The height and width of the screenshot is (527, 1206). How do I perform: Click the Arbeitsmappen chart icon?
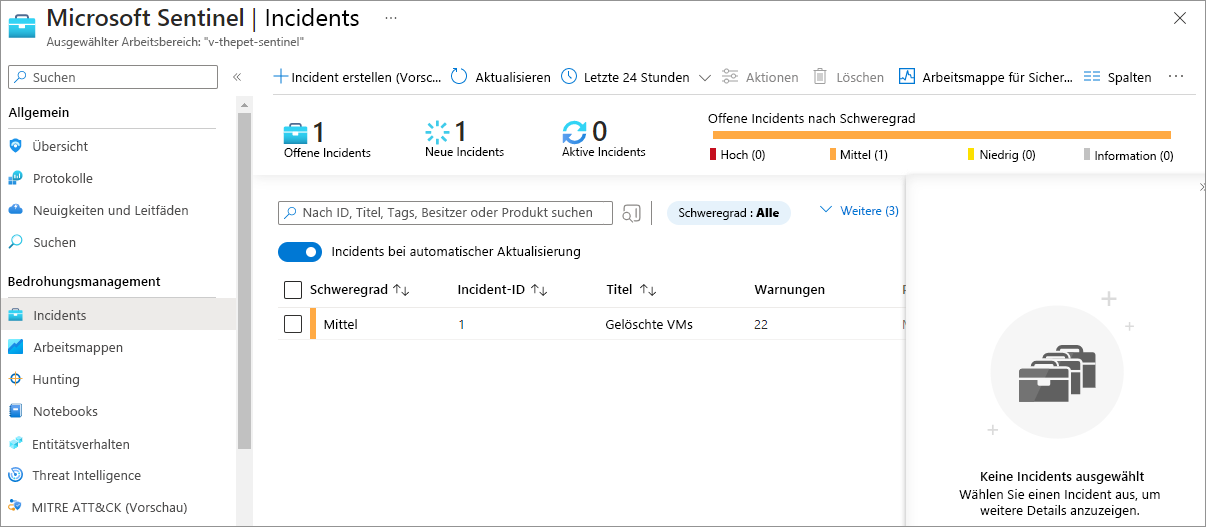(x=15, y=347)
